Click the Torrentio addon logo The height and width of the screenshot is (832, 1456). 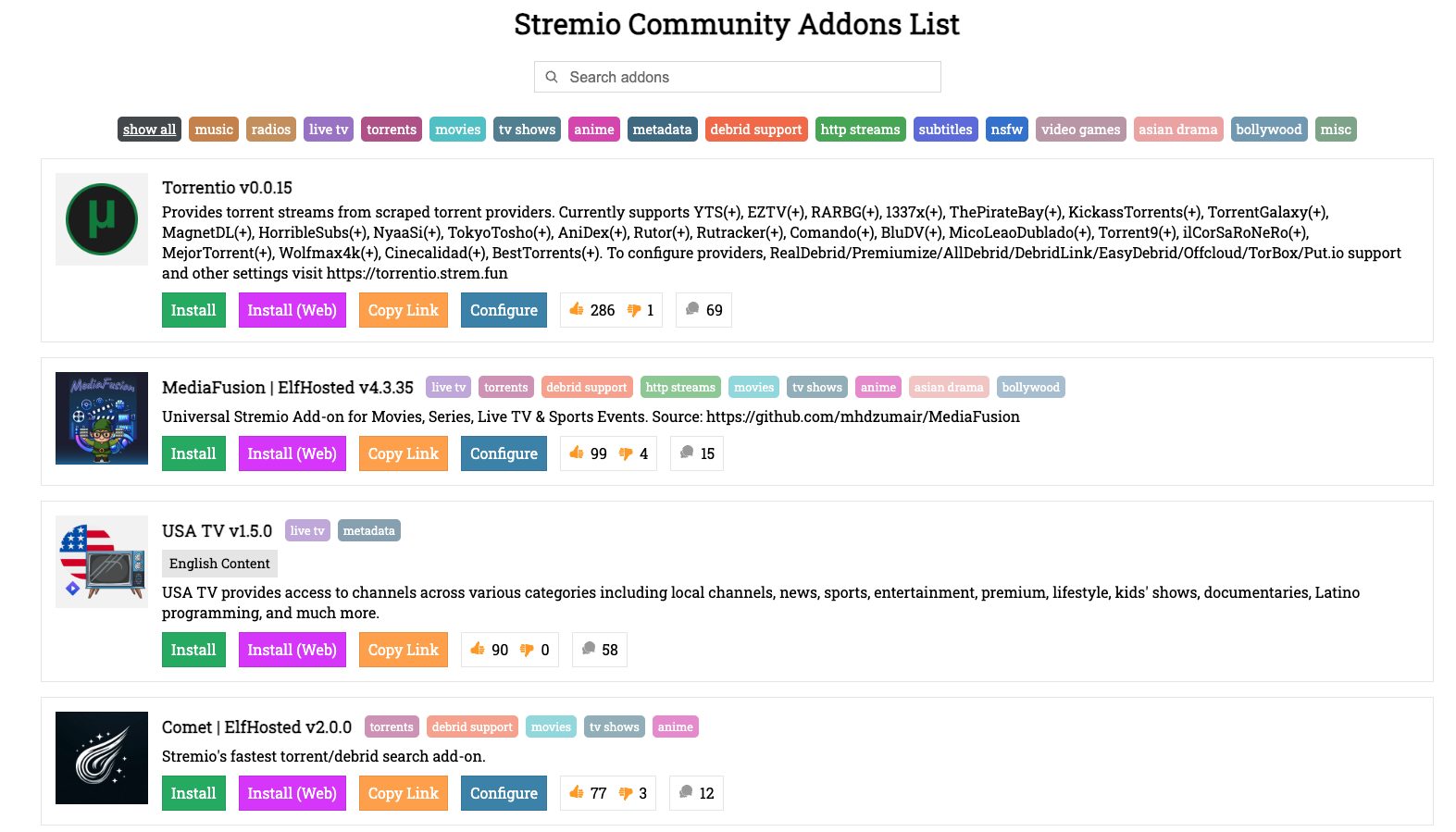[x=102, y=219]
